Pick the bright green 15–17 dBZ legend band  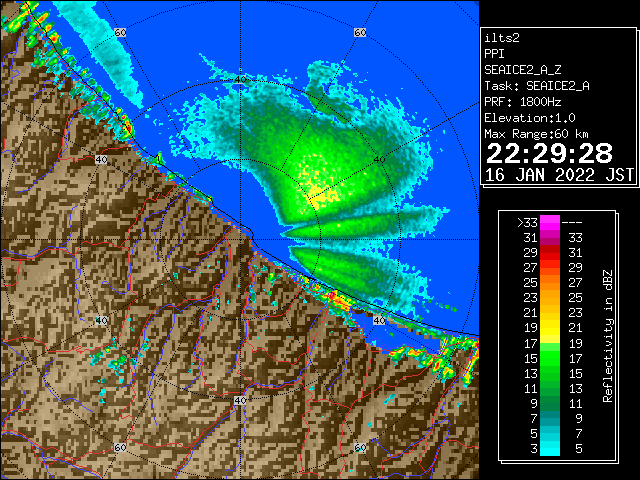click(550, 358)
